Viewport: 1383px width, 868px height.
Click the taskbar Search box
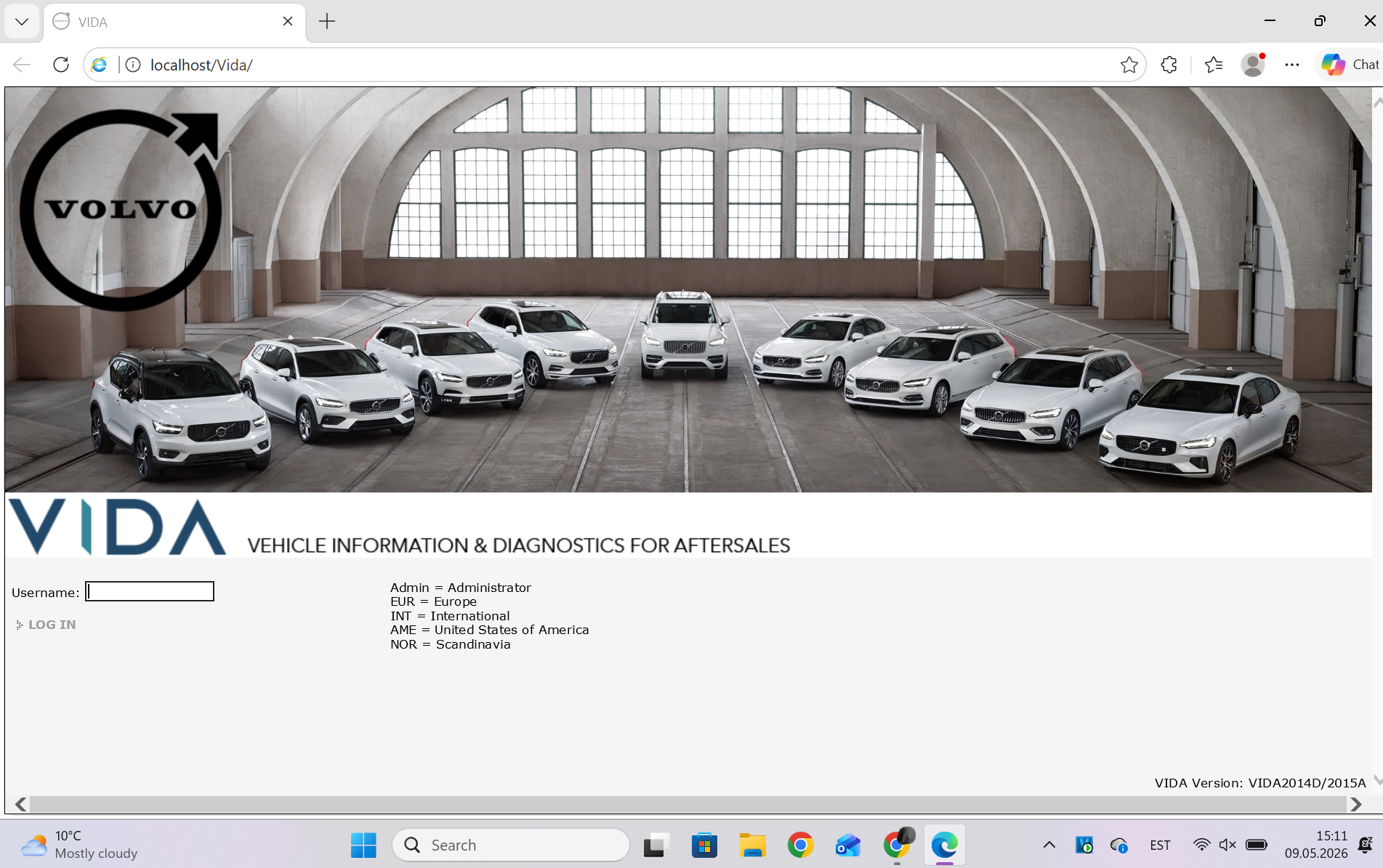(x=511, y=845)
